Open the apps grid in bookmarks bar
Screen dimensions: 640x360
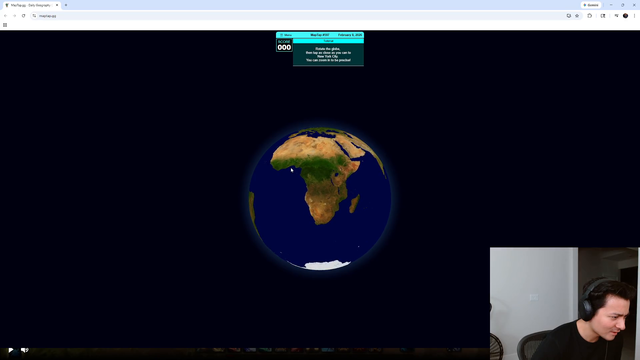pyautogui.click(x=5, y=25)
